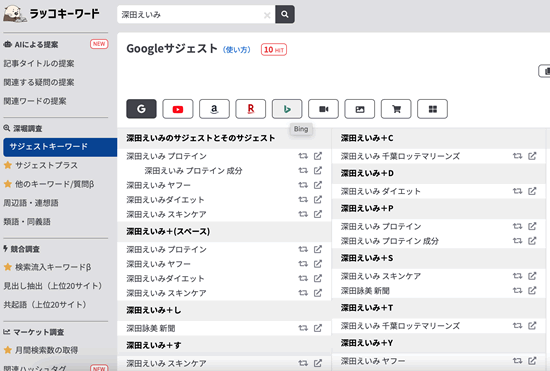Click 深田えいみ ヤフー keyword in first section

coord(159,185)
